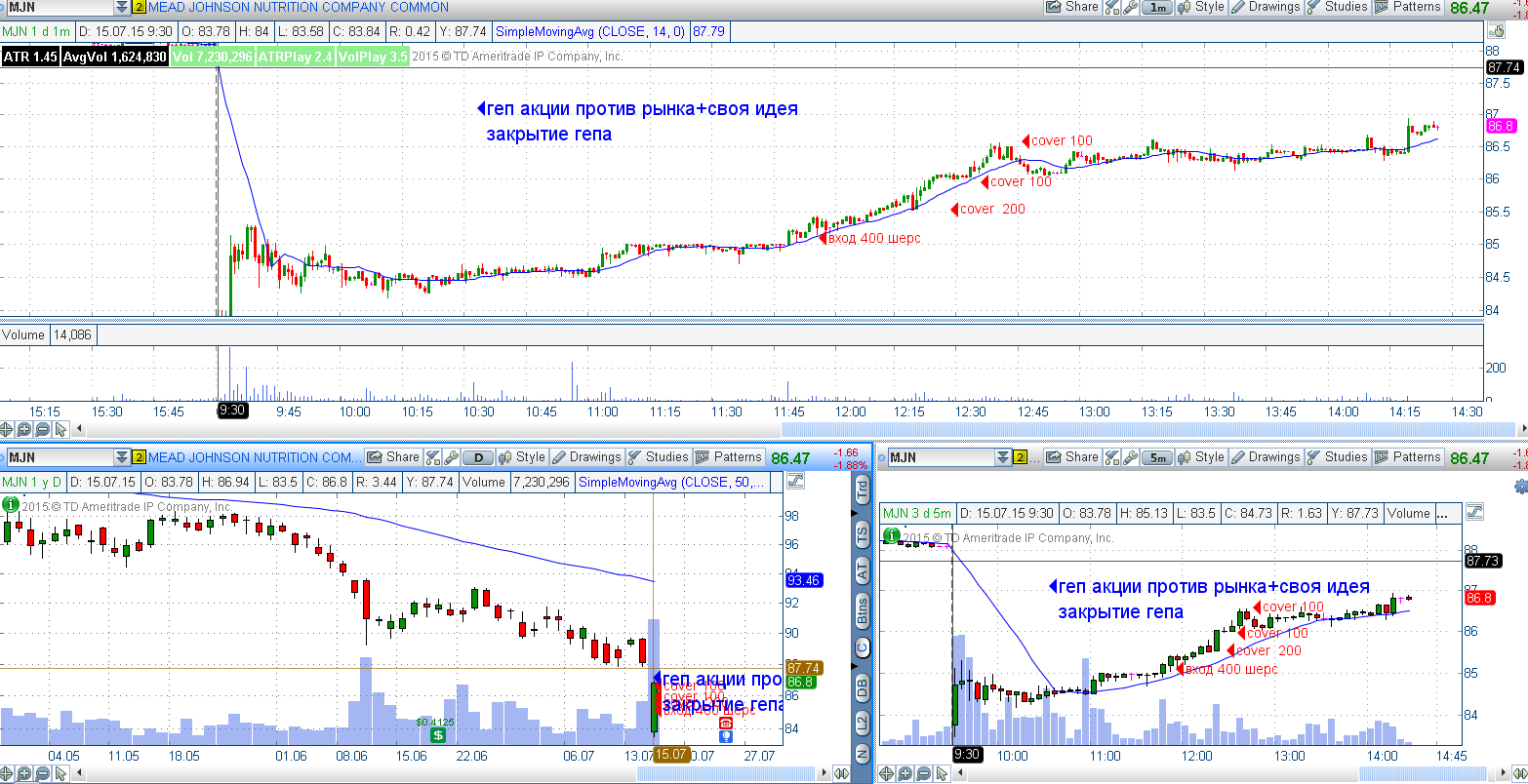Expand symbol dropdown in top MJN chart
Screen dimensions: 1528x784
pos(121,7)
